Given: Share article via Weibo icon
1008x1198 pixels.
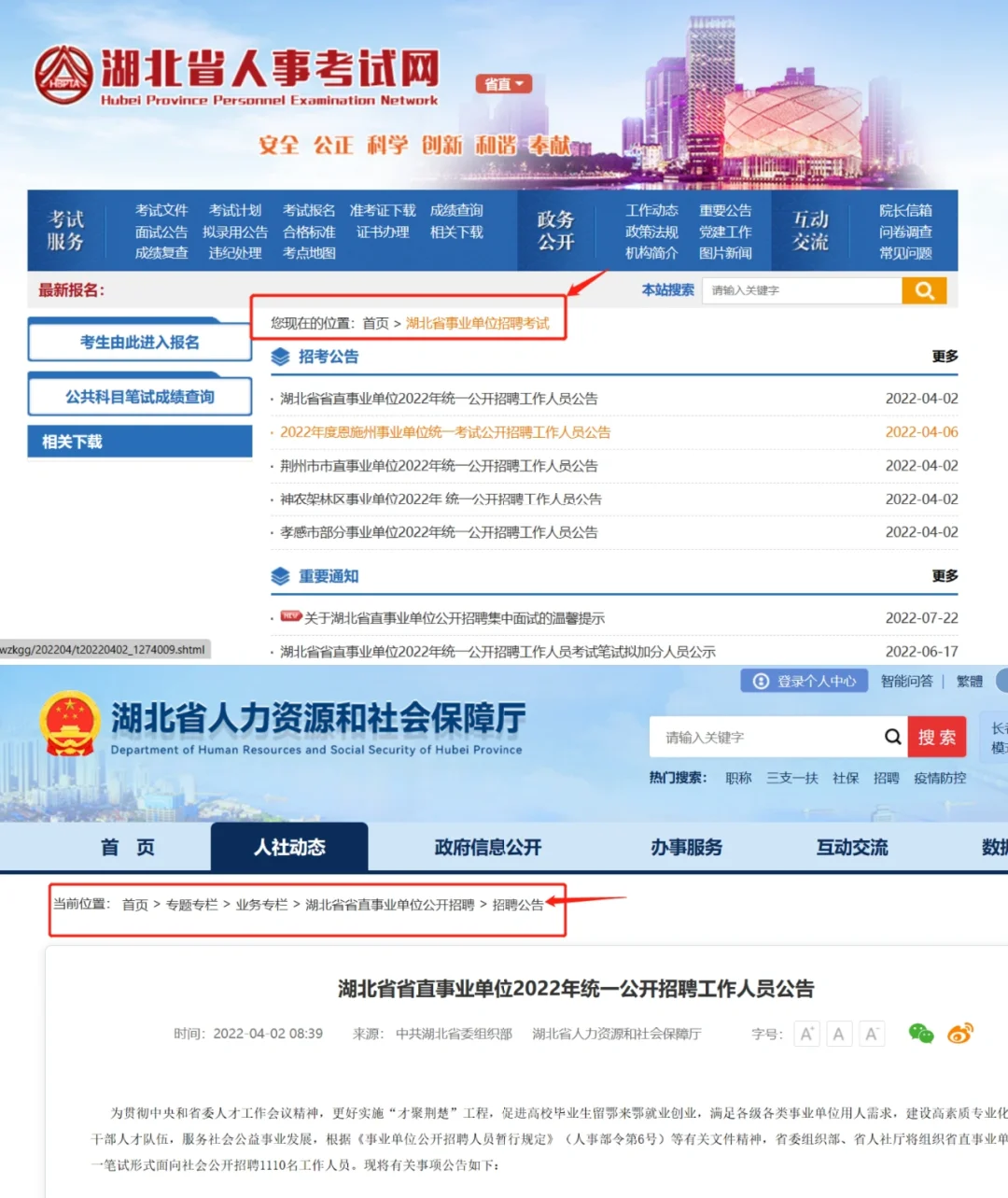Looking at the screenshot, I should click(960, 1033).
